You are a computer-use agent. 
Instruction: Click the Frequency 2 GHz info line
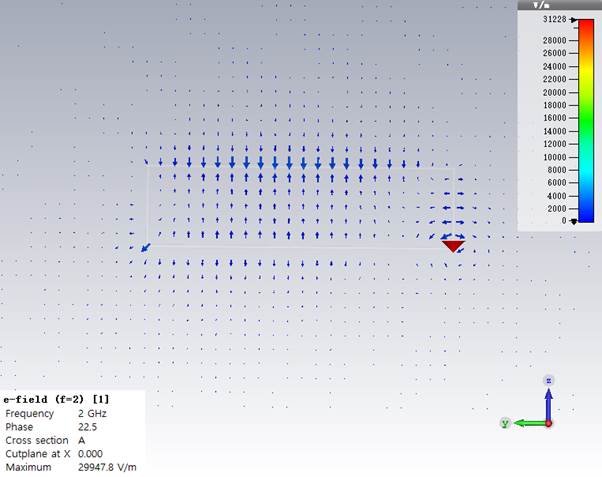click(55, 413)
